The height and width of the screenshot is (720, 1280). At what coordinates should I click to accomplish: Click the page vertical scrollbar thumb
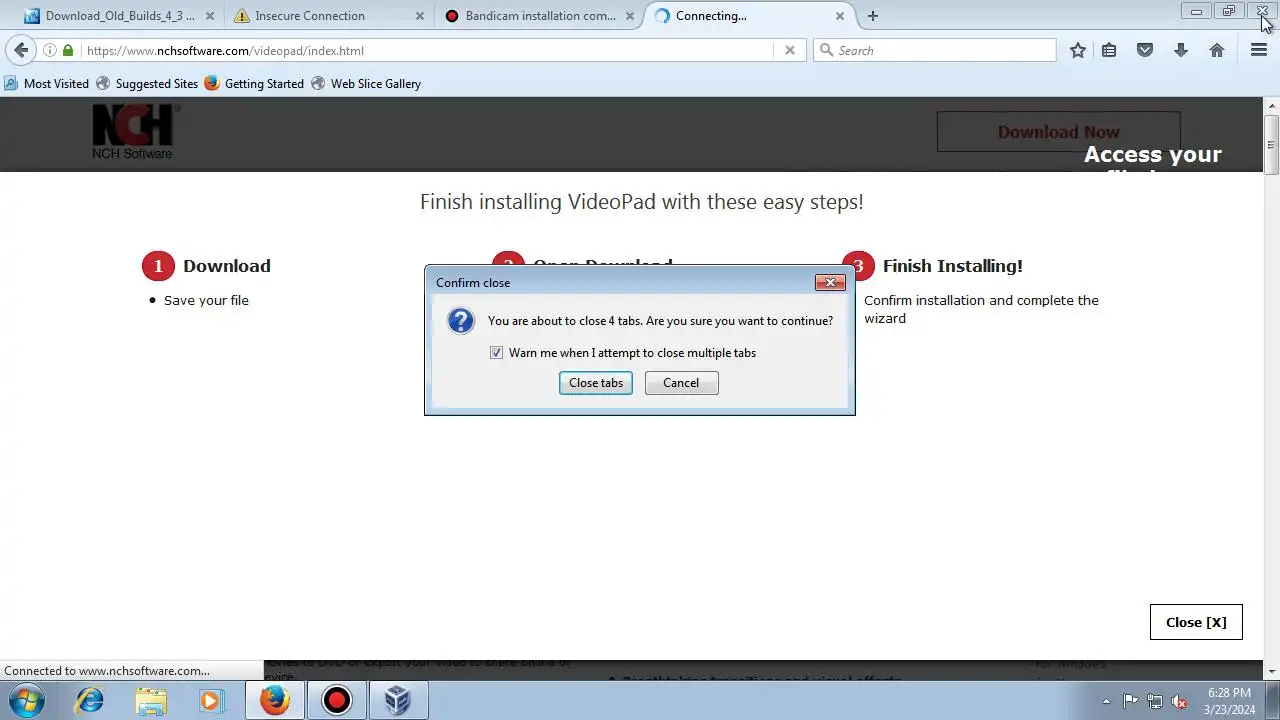point(1272,145)
